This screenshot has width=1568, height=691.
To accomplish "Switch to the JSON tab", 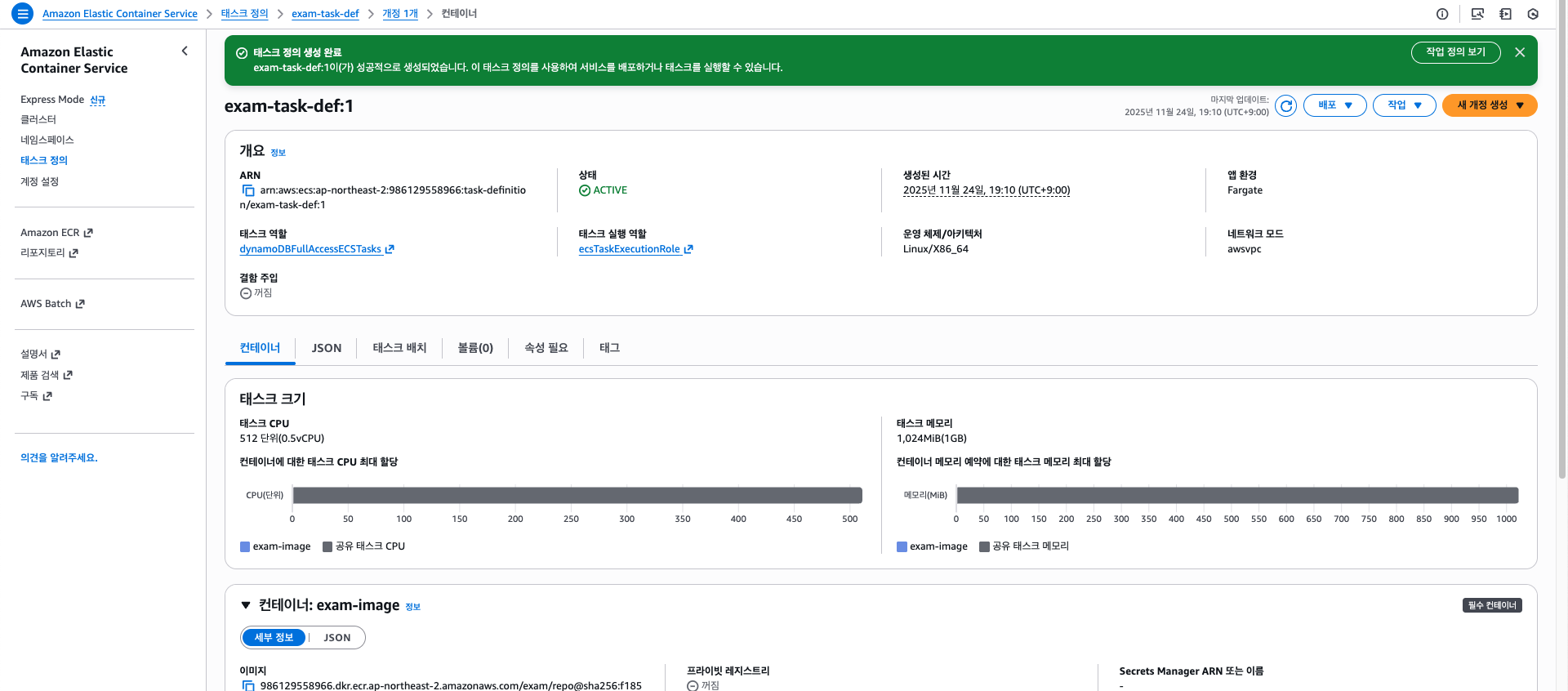I will 327,348.
